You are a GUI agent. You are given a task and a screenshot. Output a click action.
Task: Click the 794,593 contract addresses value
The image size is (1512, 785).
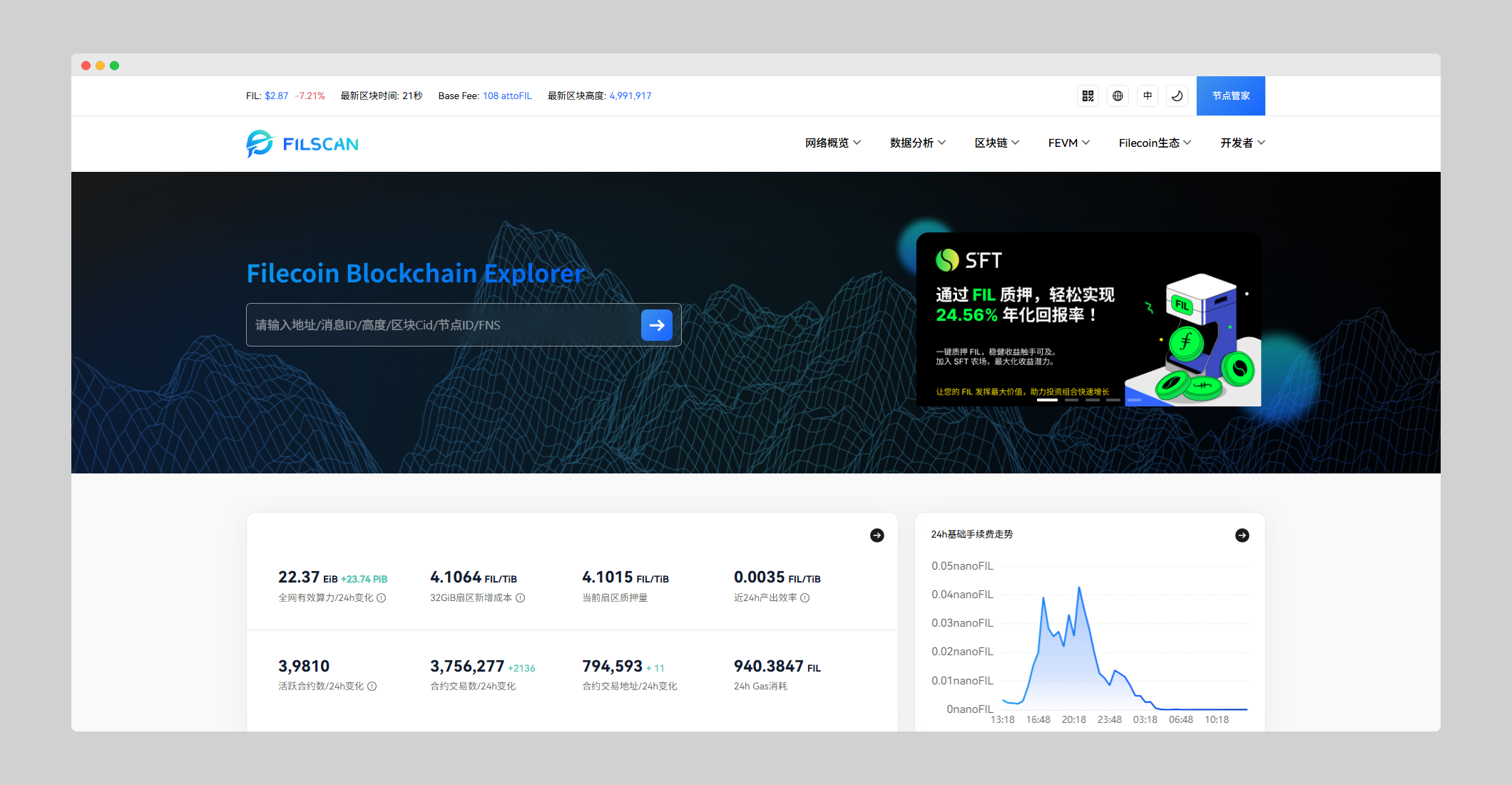[613, 666]
